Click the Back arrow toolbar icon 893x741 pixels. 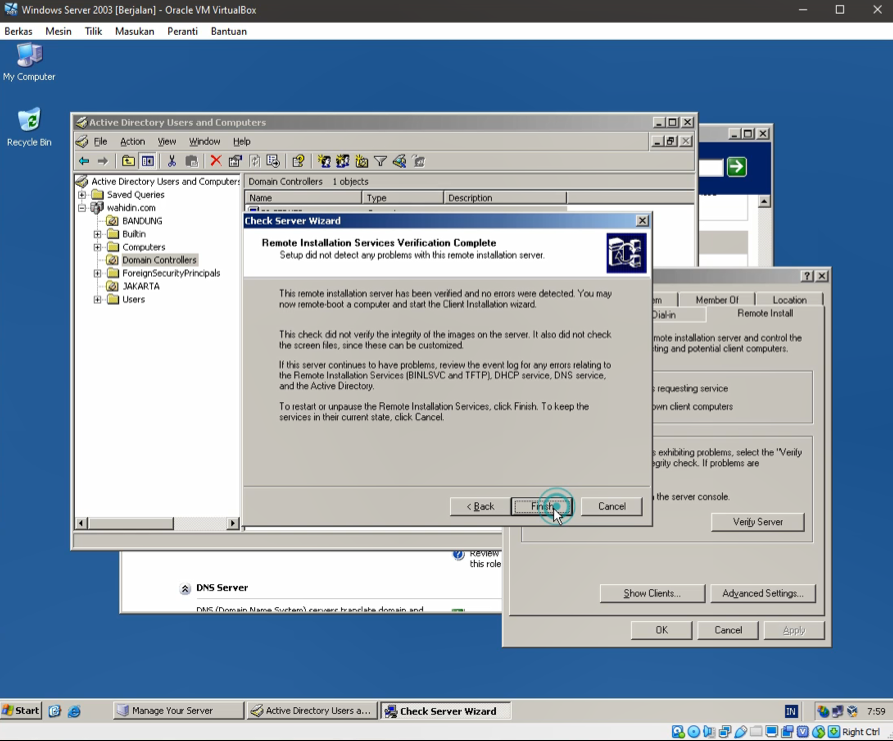[x=84, y=161]
